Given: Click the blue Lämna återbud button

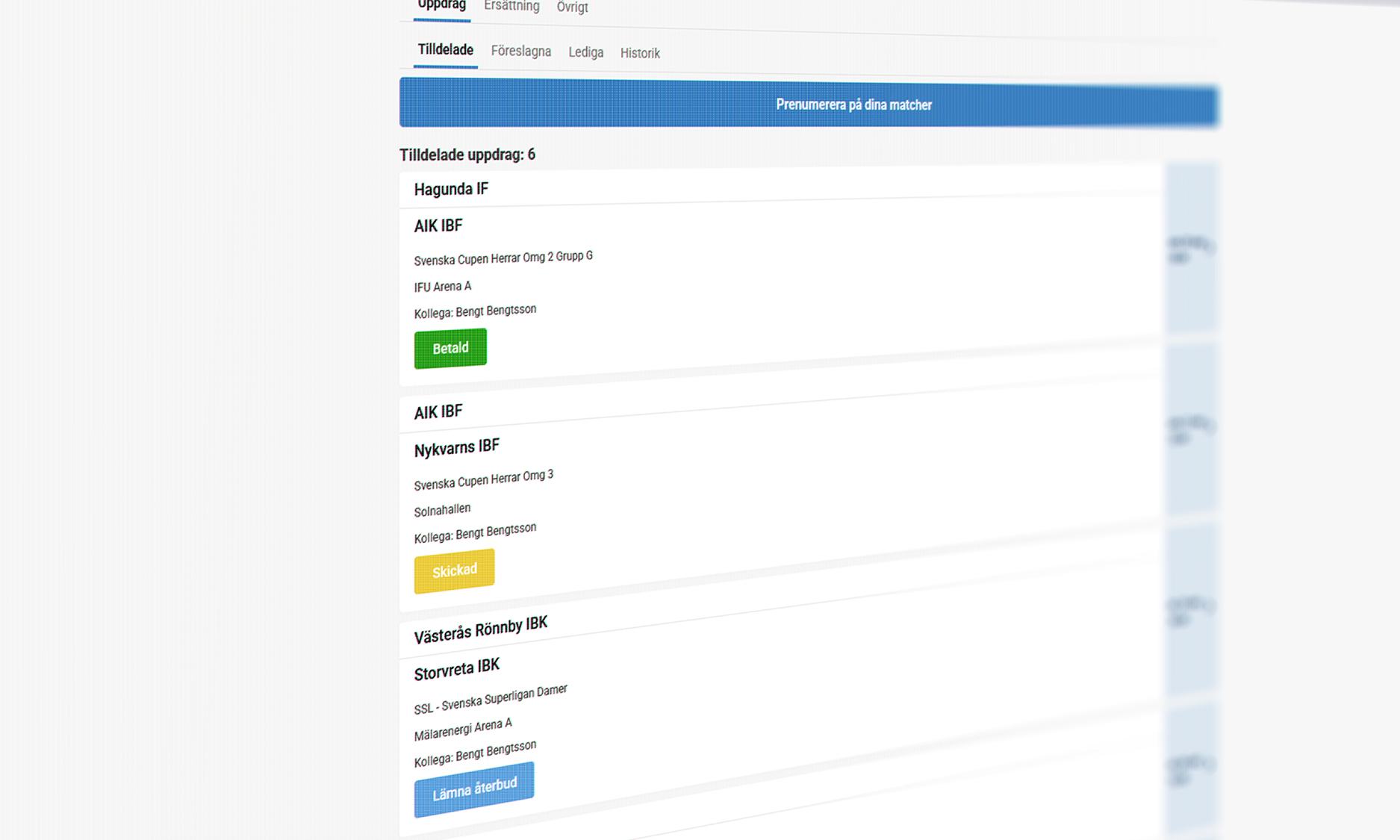Looking at the screenshot, I should click(474, 789).
